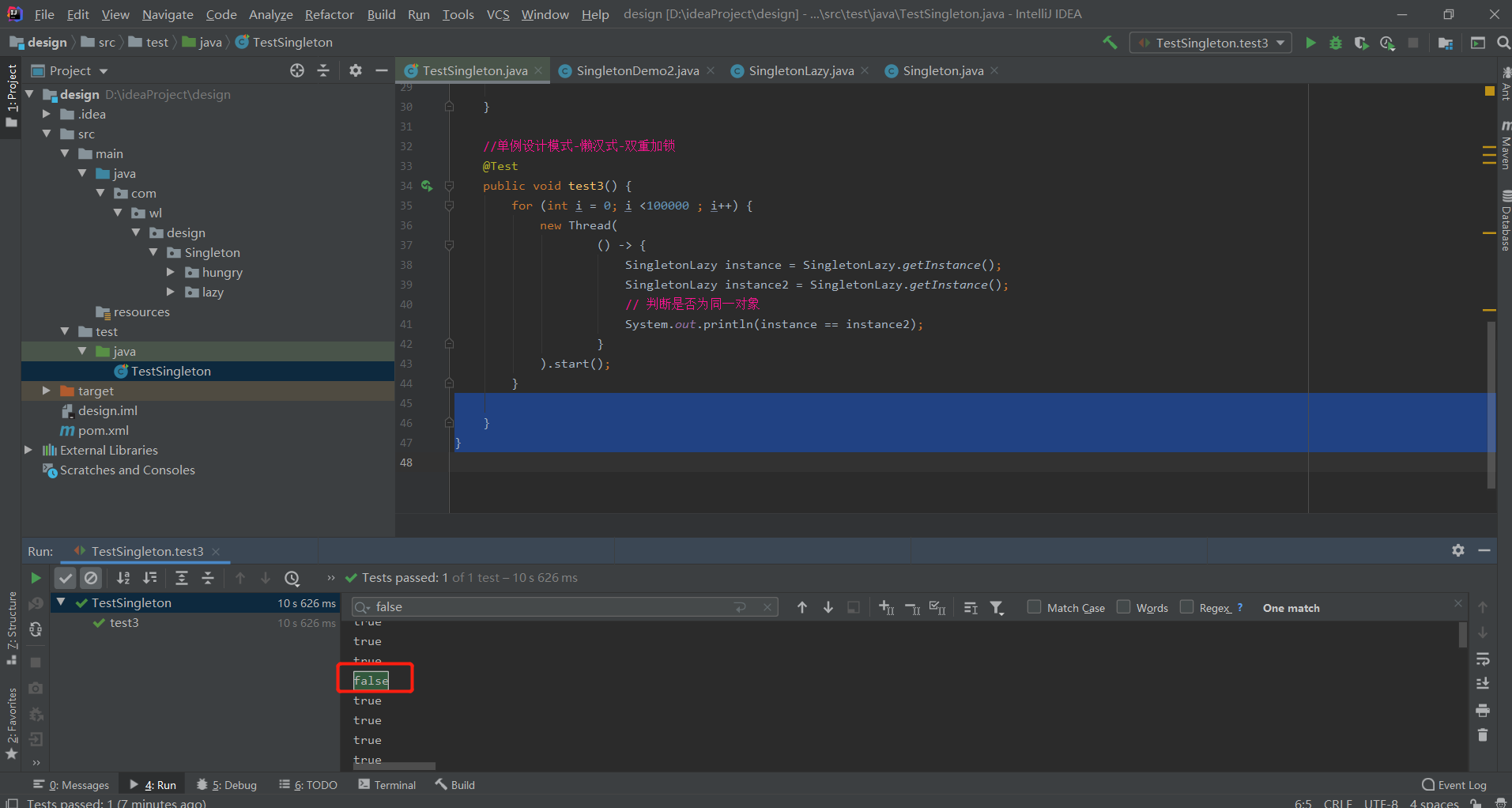Image resolution: width=1512 pixels, height=808 pixels.
Task: Open the Project Structure icon in top toolbar
Action: (x=1446, y=43)
